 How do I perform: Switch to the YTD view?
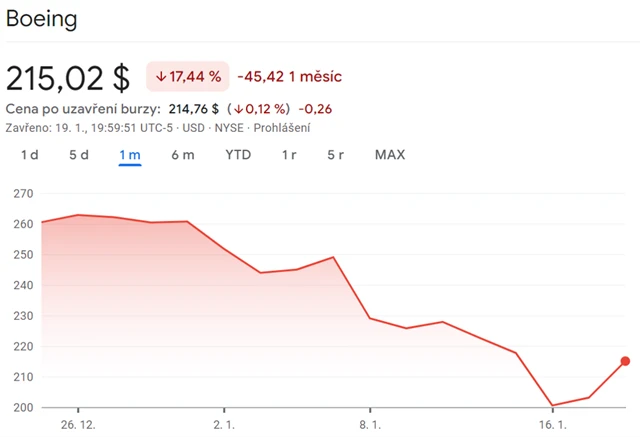[238, 154]
